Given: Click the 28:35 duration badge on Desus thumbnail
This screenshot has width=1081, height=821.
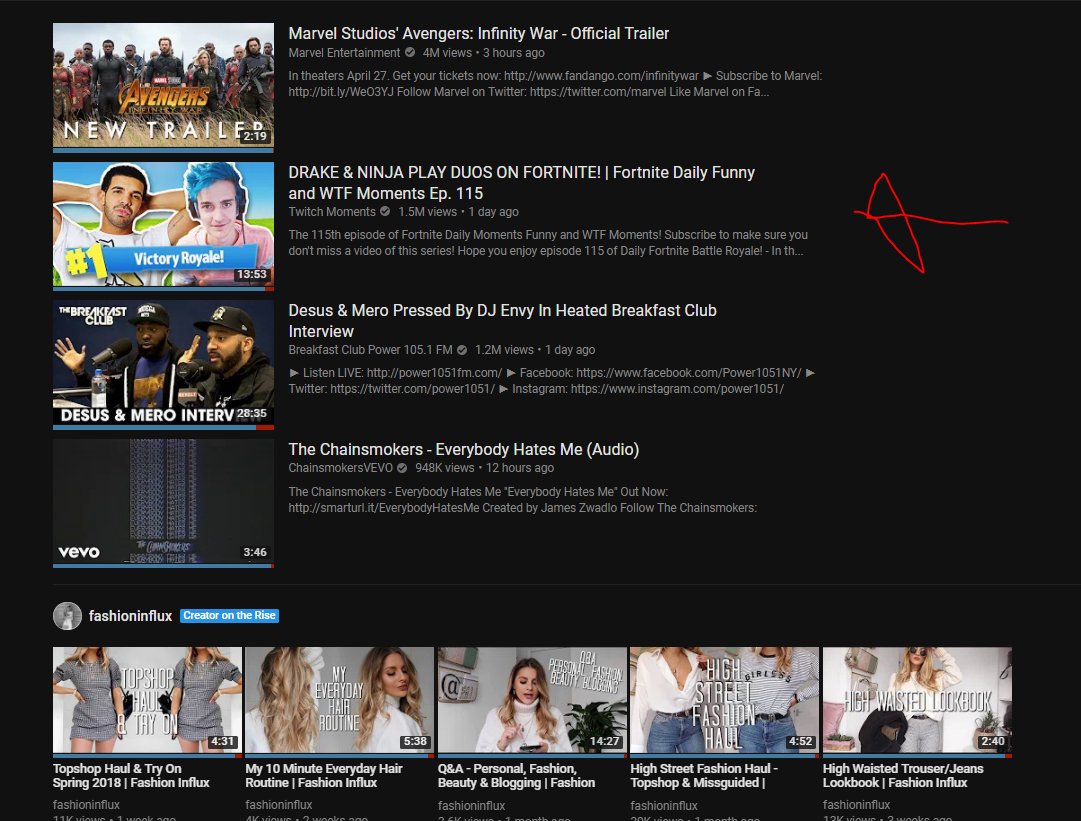Looking at the screenshot, I should click(x=252, y=413).
